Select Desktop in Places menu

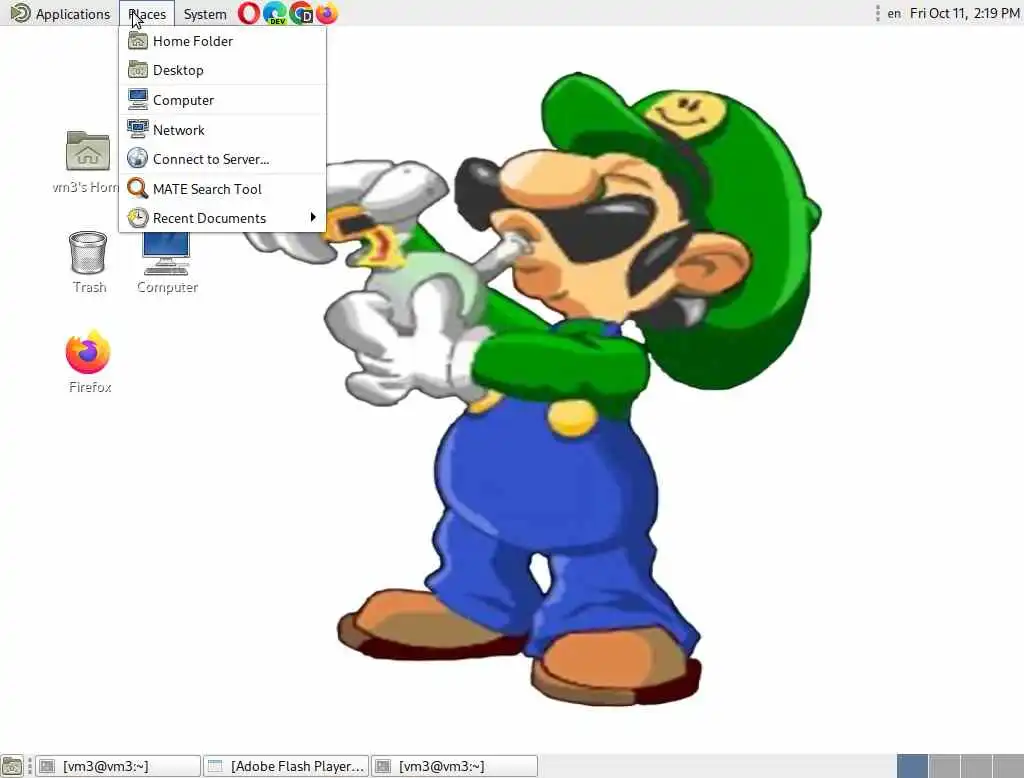point(223,70)
